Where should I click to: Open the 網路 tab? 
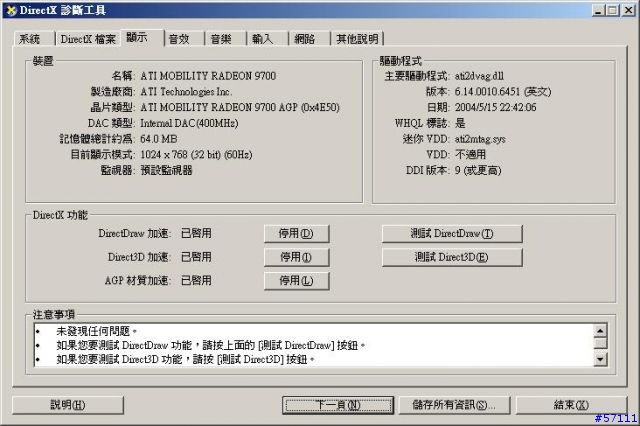(x=309, y=39)
